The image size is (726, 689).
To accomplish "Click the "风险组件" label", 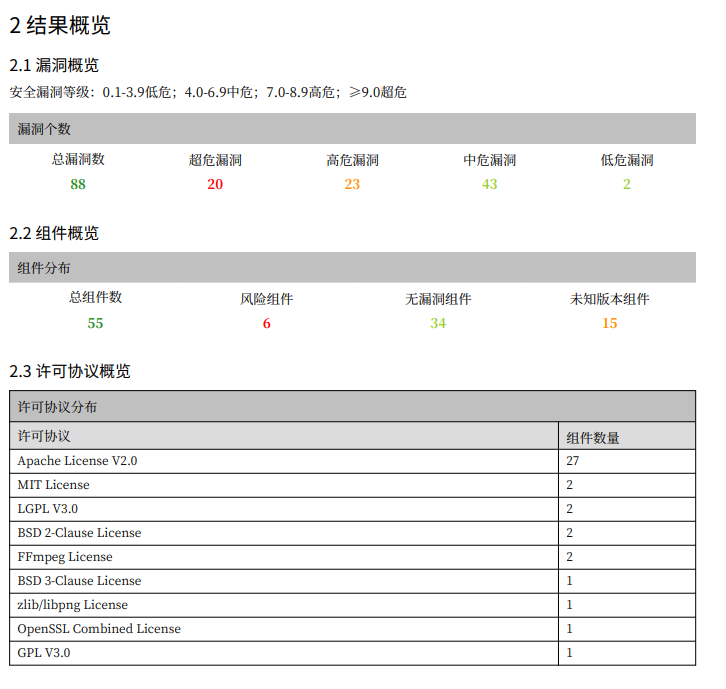I will (x=267, y=299).
